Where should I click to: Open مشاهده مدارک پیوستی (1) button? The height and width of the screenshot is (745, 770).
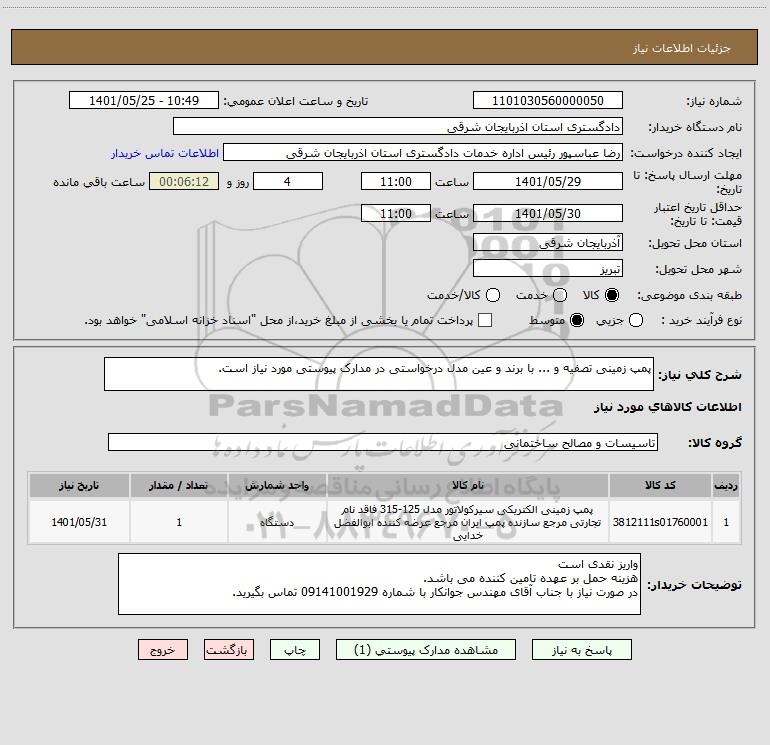[426, 650]
